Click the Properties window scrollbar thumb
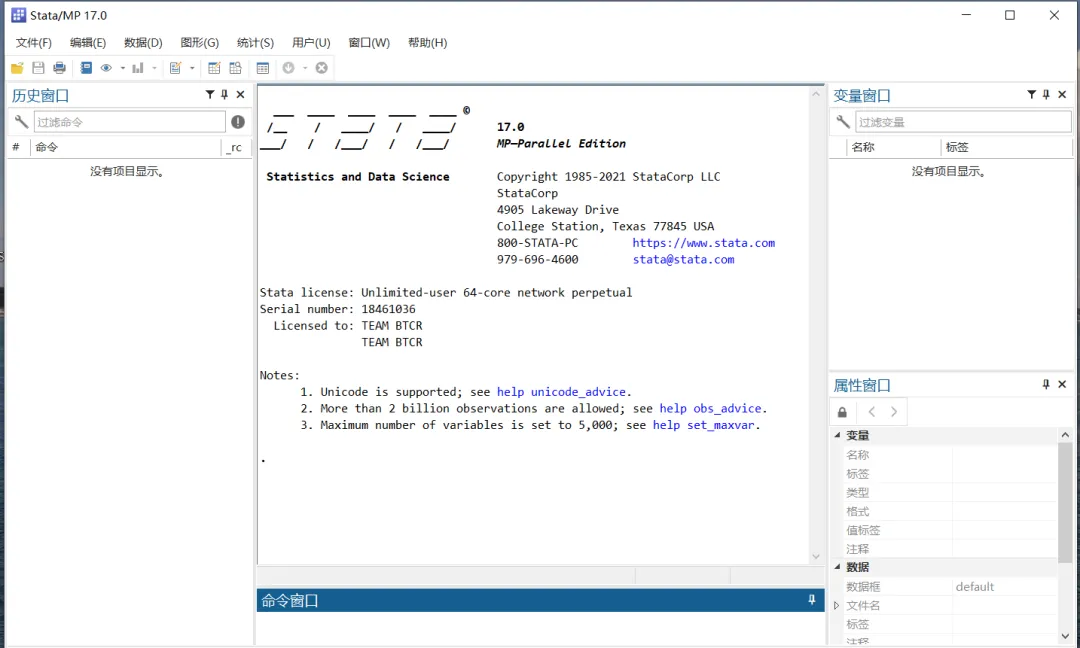1080x648 pixels. (x=1065, y=502)
